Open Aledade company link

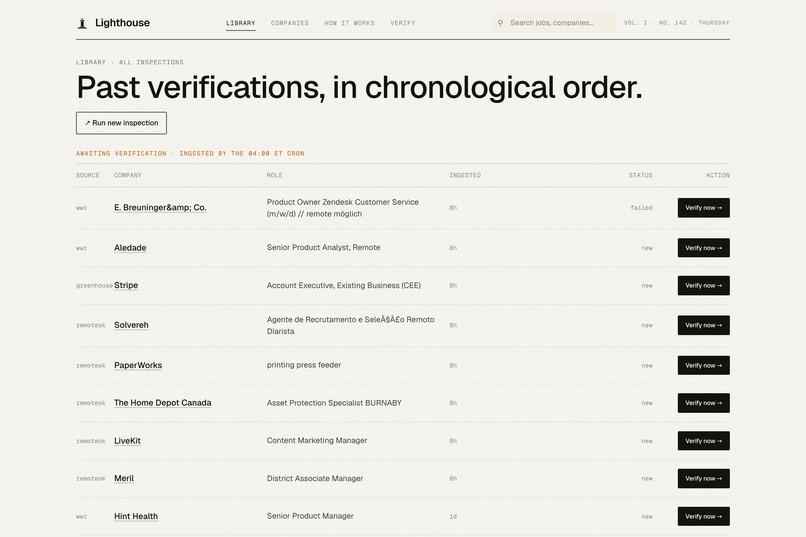(130, 248)
